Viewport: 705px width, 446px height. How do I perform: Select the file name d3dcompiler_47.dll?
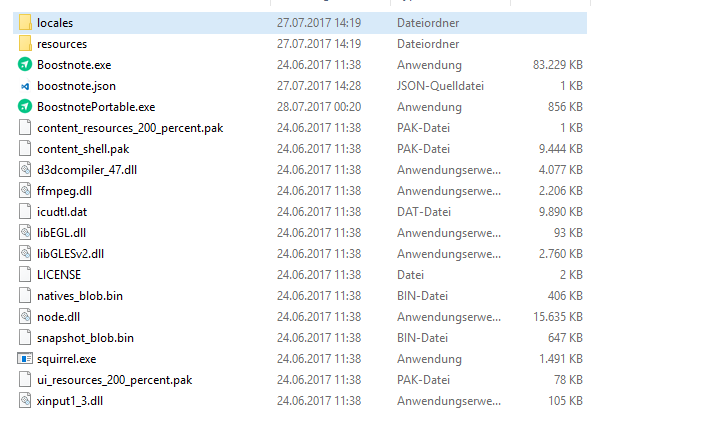87,170
